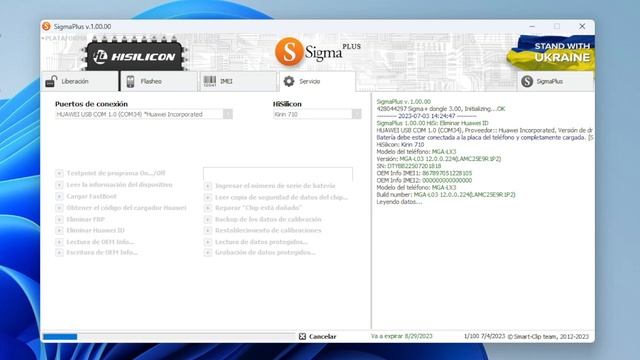Click the log line "OEM Info IMEI1"
640x360 pixels.
[424, 173]
